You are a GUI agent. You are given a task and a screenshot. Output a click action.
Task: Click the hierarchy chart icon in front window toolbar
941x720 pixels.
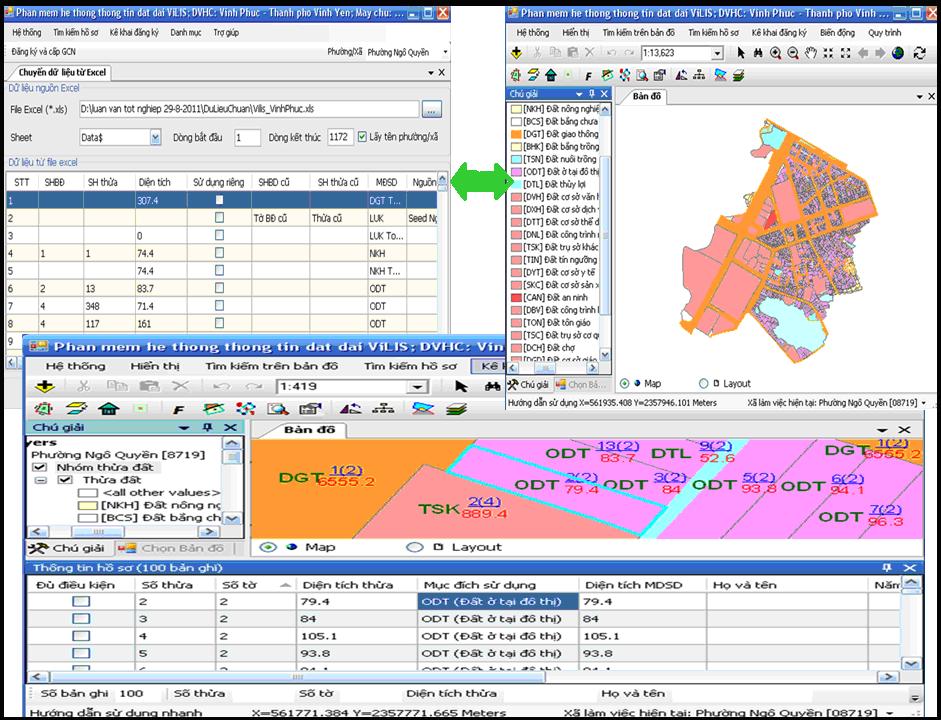[x=383, y=409]
